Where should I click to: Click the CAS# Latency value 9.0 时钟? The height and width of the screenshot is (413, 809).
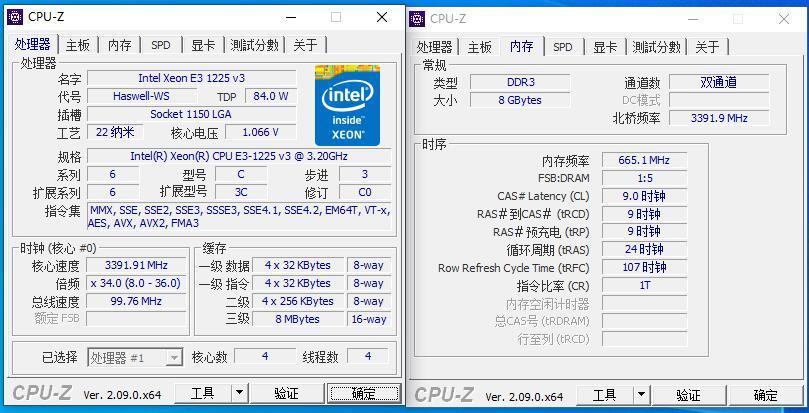point(644,197)
